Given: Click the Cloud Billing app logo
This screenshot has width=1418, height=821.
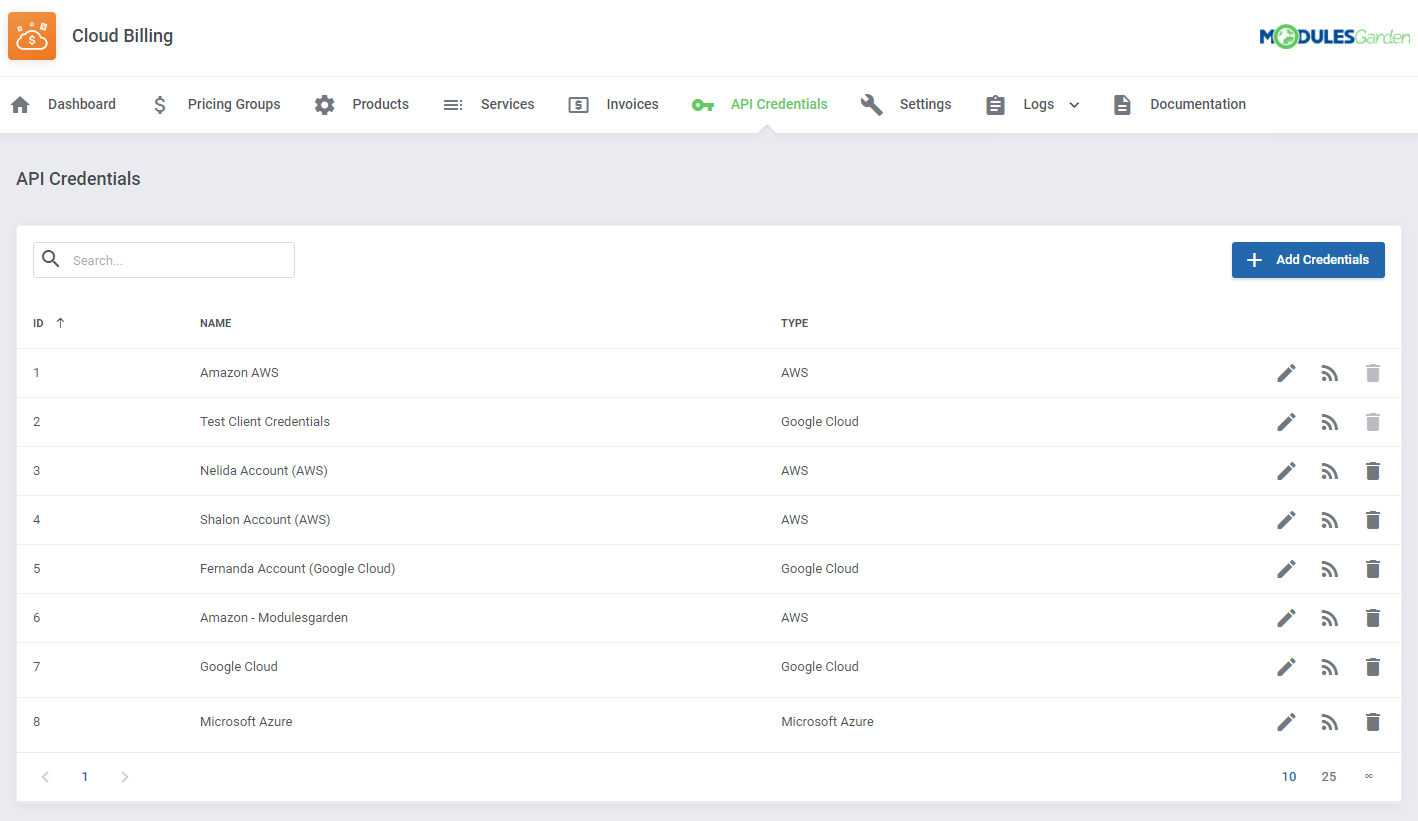Looking at the screenshot, I should pos(32,36).
